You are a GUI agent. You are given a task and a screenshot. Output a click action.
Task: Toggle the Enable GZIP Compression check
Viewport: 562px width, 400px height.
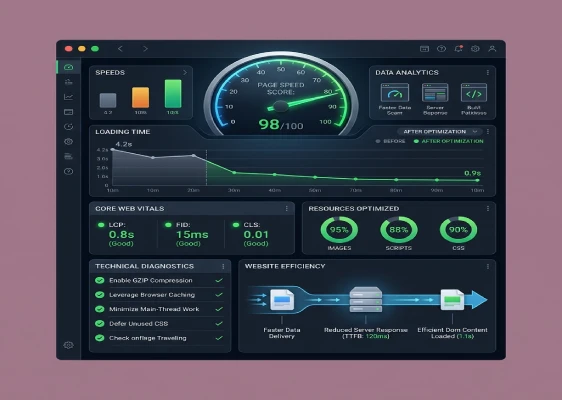pyautogui.click(x=100, y=280)
